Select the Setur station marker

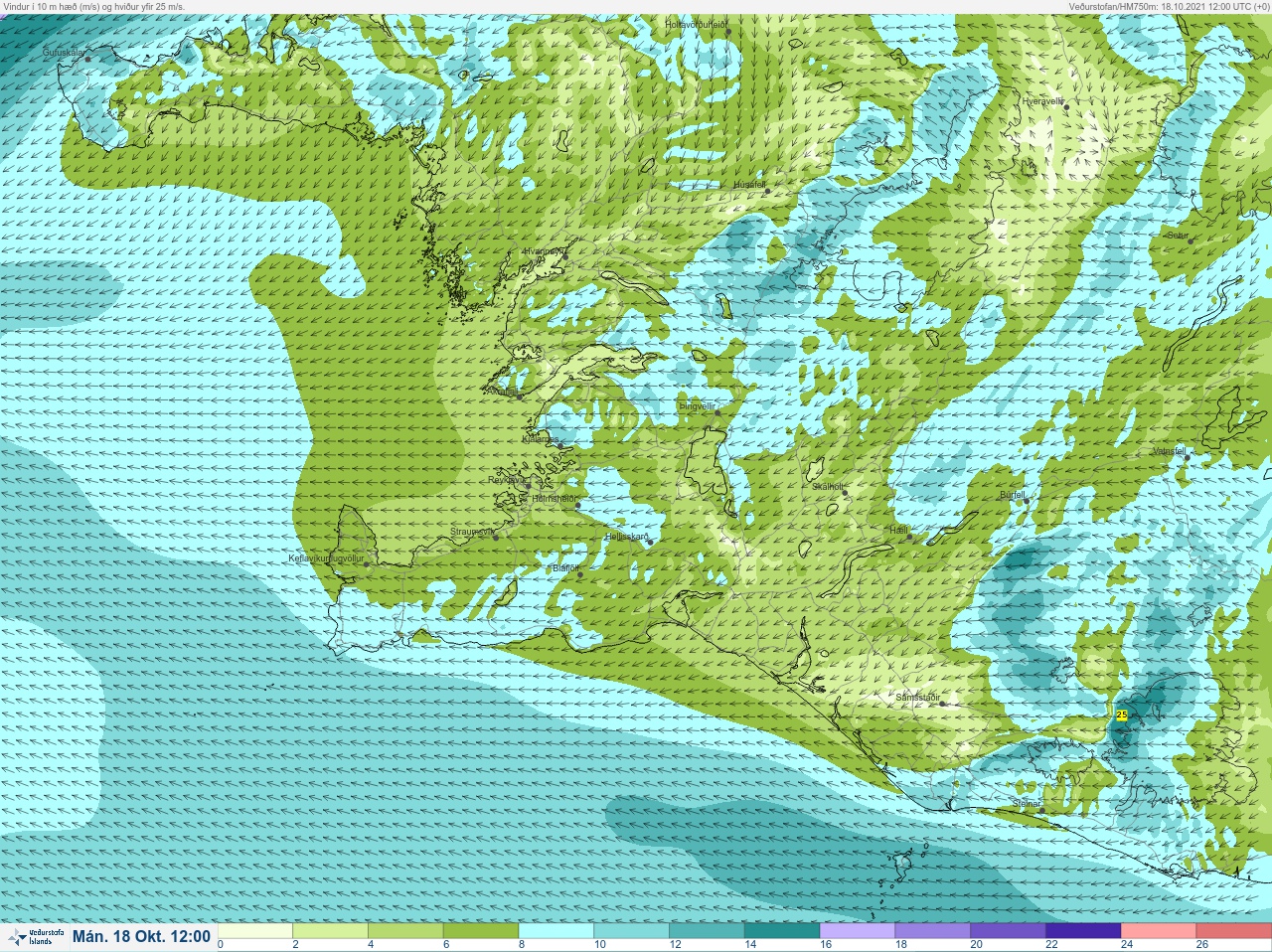[x=1190, y=240]
